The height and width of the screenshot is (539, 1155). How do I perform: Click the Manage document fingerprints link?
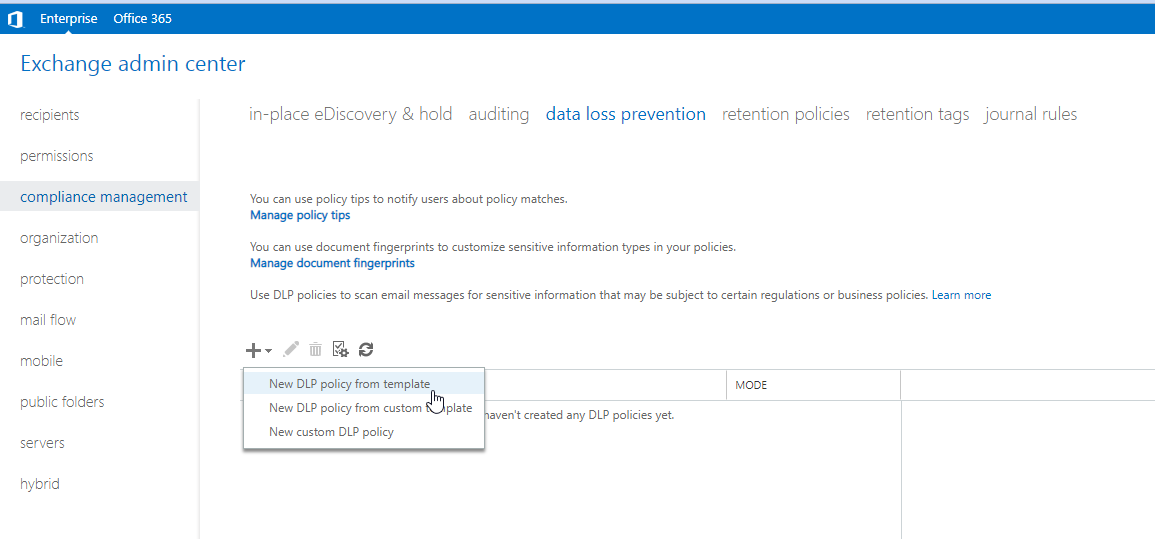pos(332,263)
